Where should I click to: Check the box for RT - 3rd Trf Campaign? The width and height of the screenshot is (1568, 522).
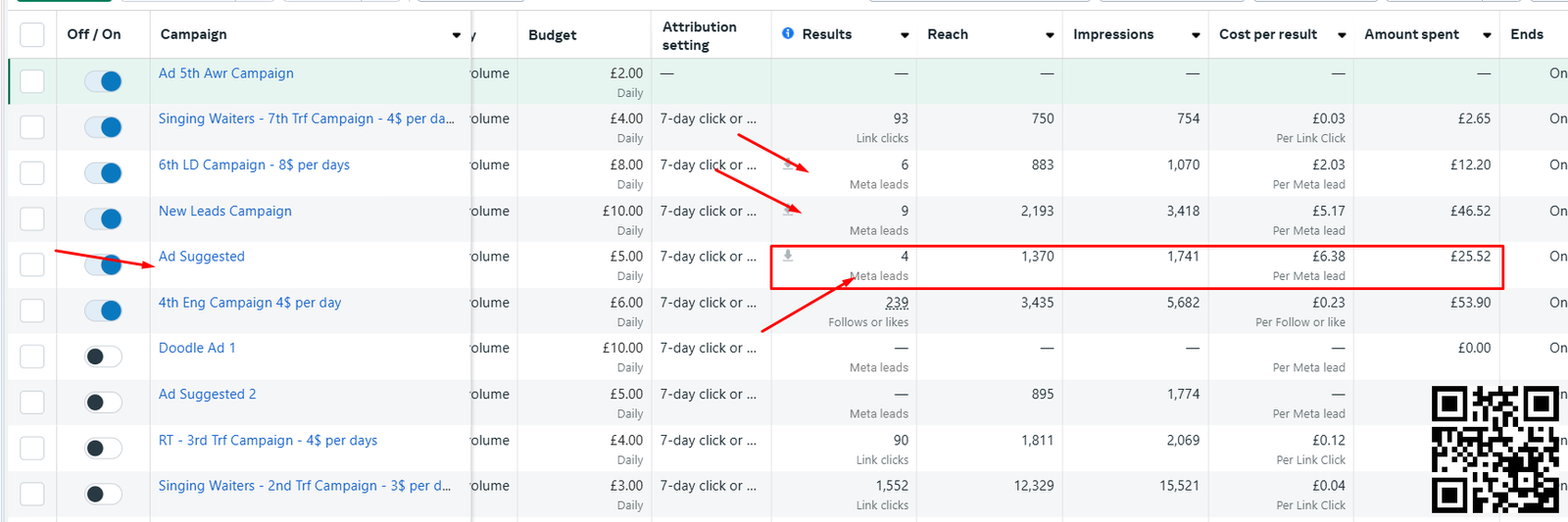(32, 449)
